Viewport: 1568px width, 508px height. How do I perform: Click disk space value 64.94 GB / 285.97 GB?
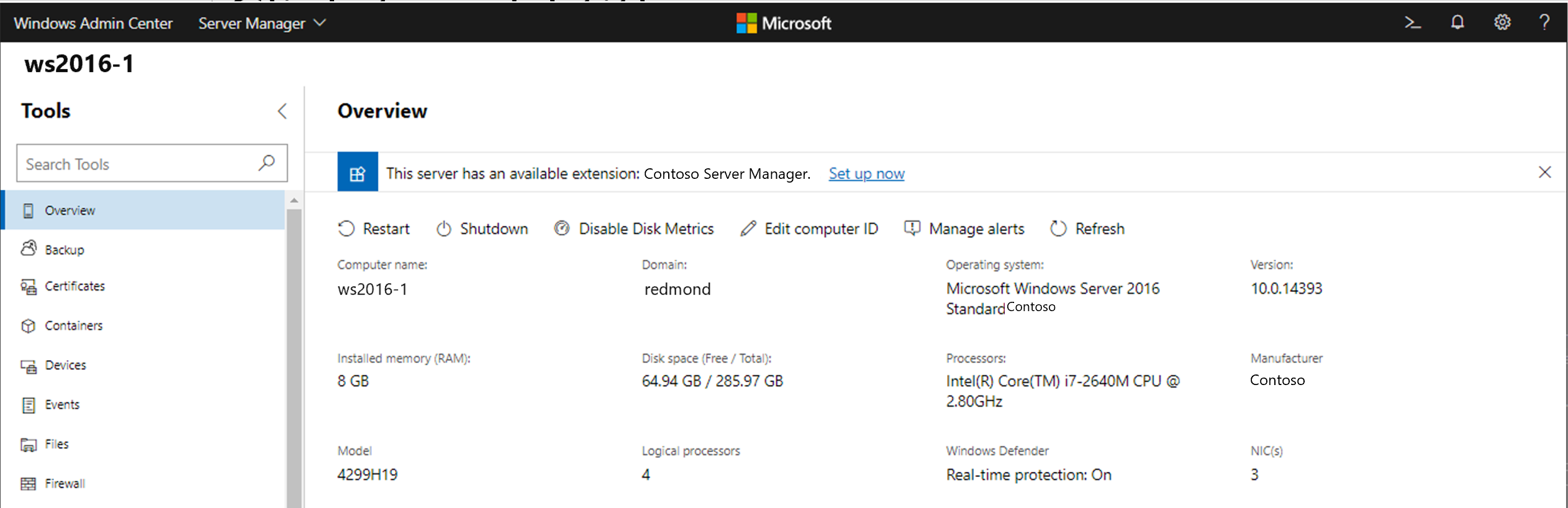(x=712, y=381)
